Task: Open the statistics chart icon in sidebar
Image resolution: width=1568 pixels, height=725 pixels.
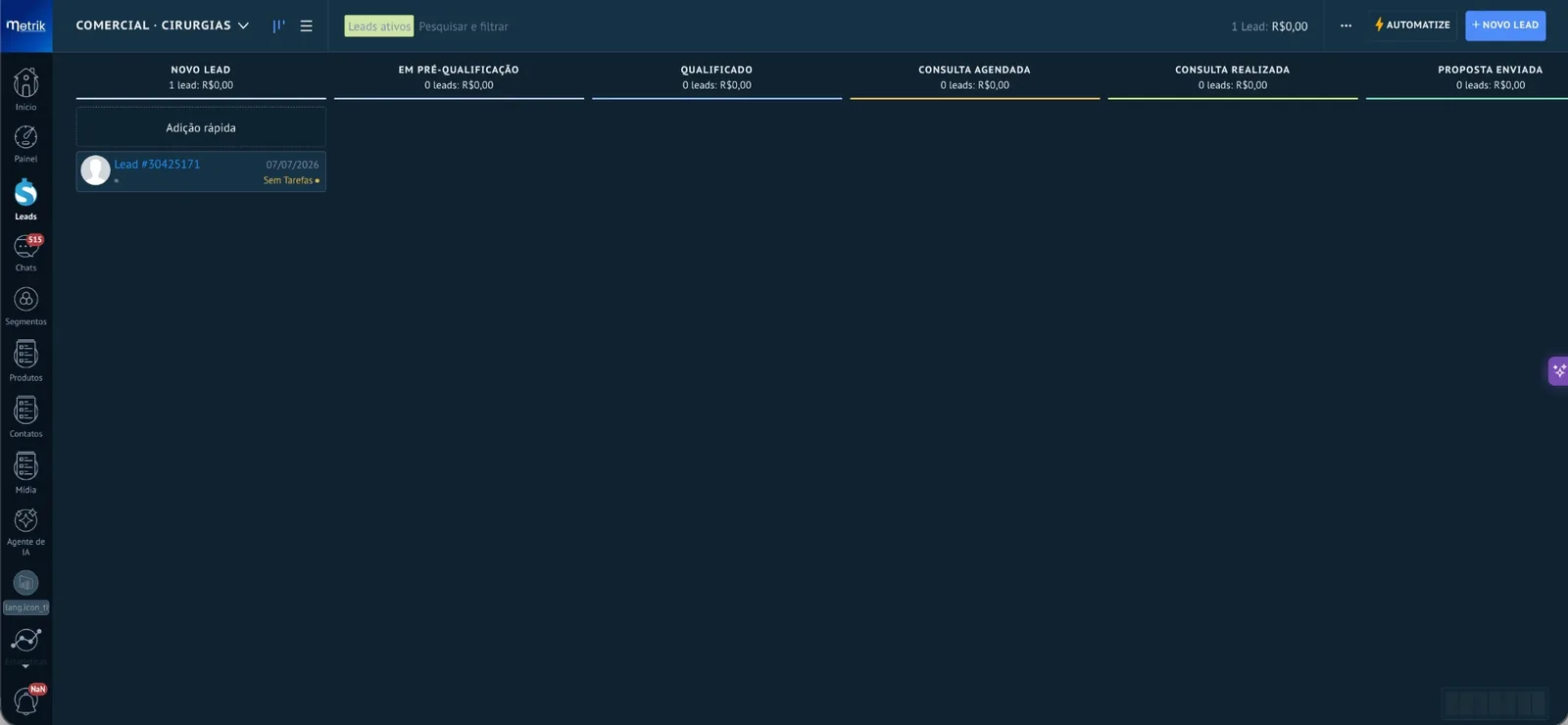Action: pos(25,641)
